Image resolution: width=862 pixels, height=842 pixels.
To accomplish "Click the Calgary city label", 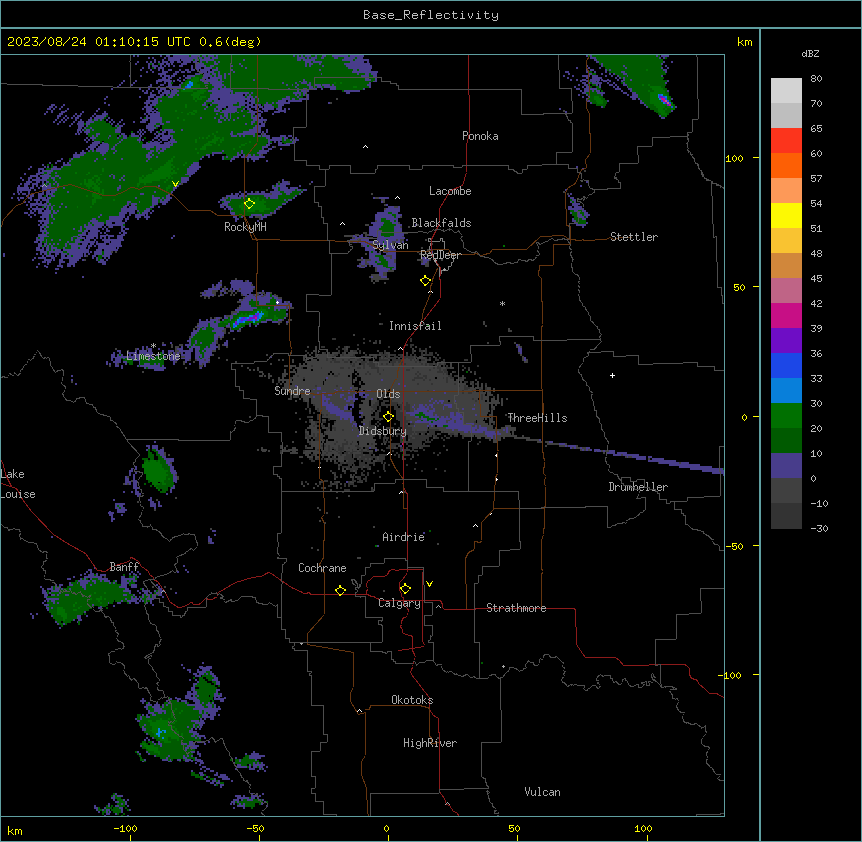I will pyautogui.click(x=399, y=603).
